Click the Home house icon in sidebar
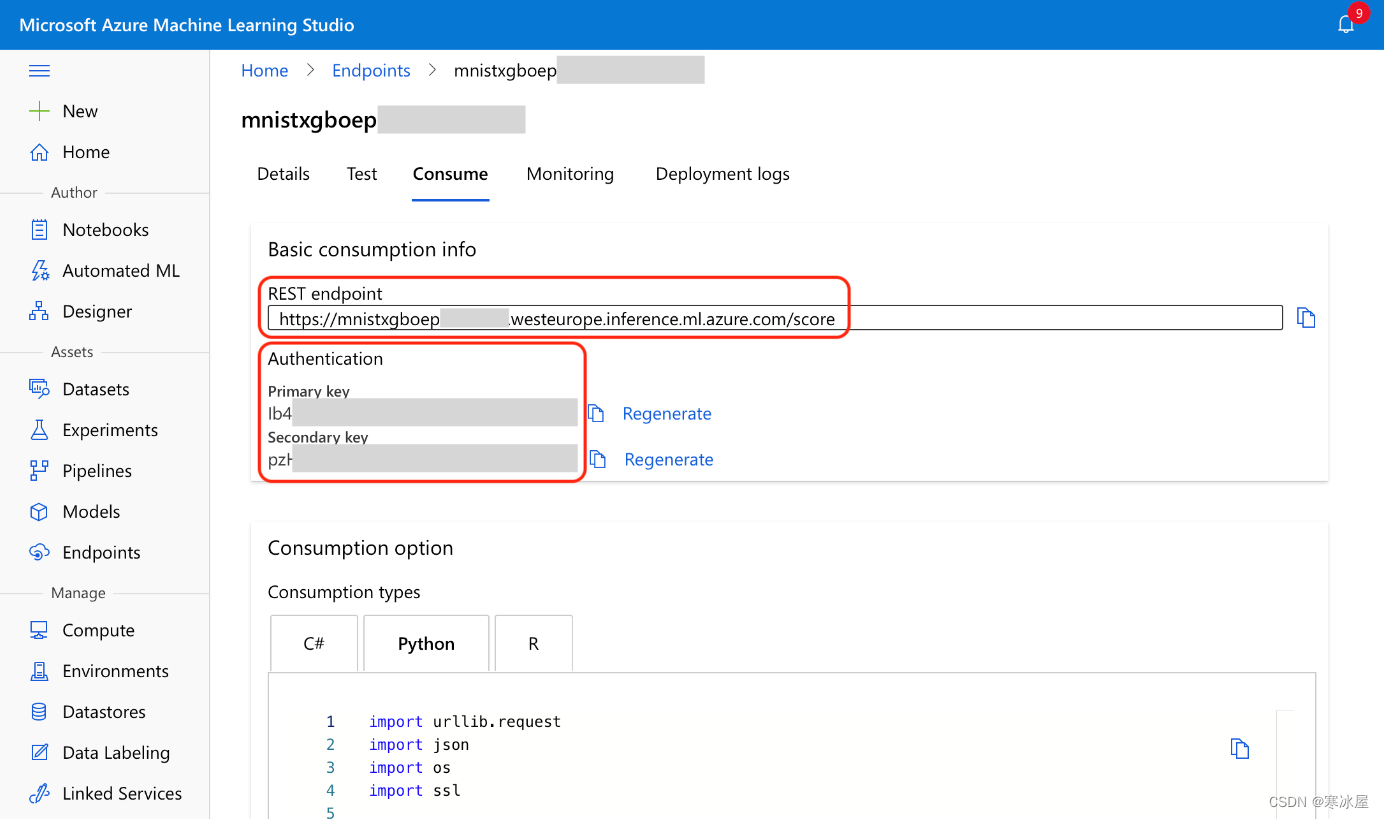 [x=39, y=152]
